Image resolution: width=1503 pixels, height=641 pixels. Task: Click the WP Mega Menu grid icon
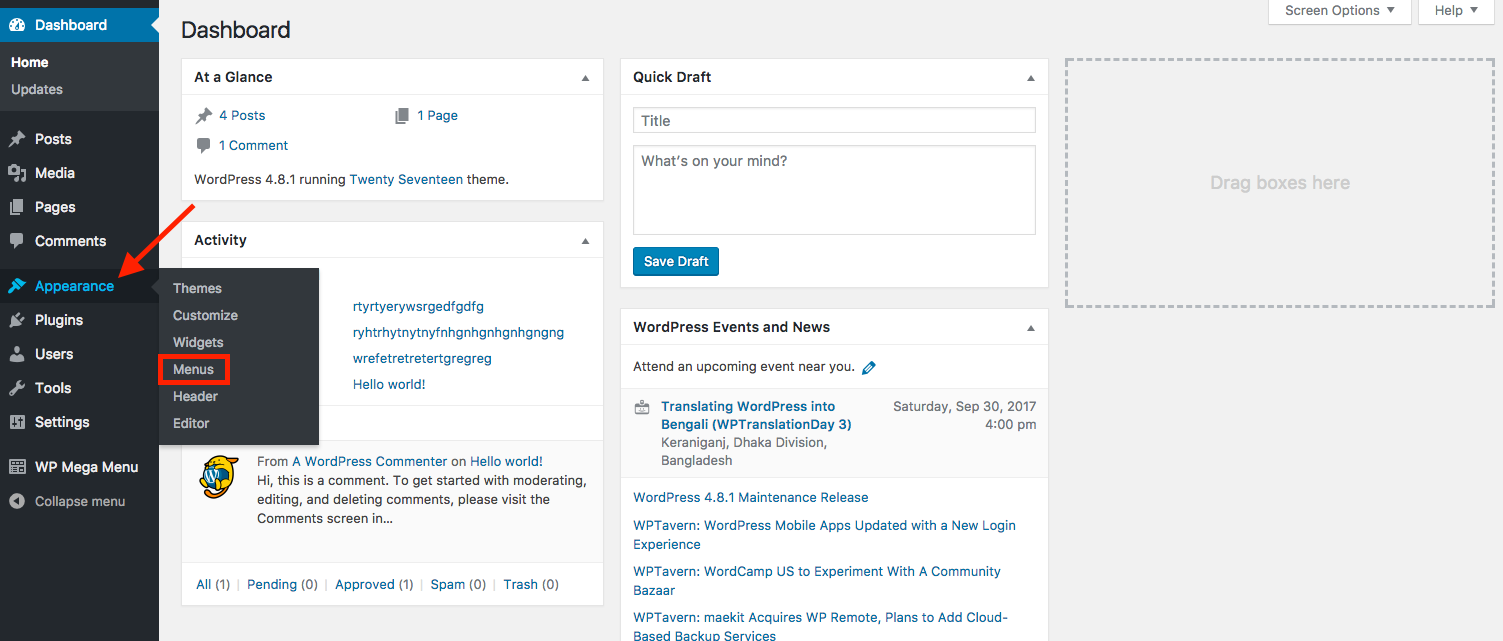(x=17, y=467)
